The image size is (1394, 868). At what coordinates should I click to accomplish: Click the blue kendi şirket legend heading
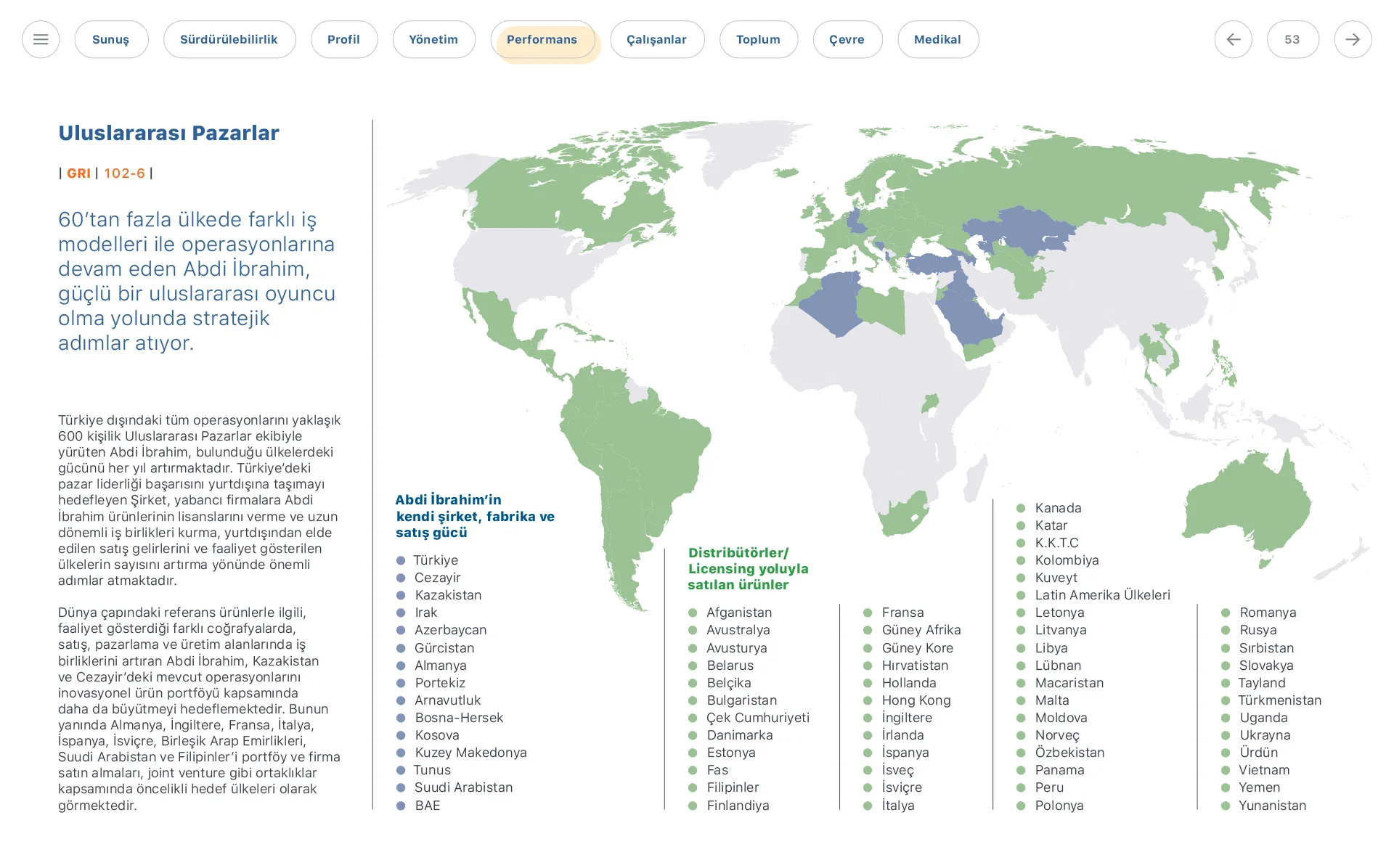click(475, 516)
